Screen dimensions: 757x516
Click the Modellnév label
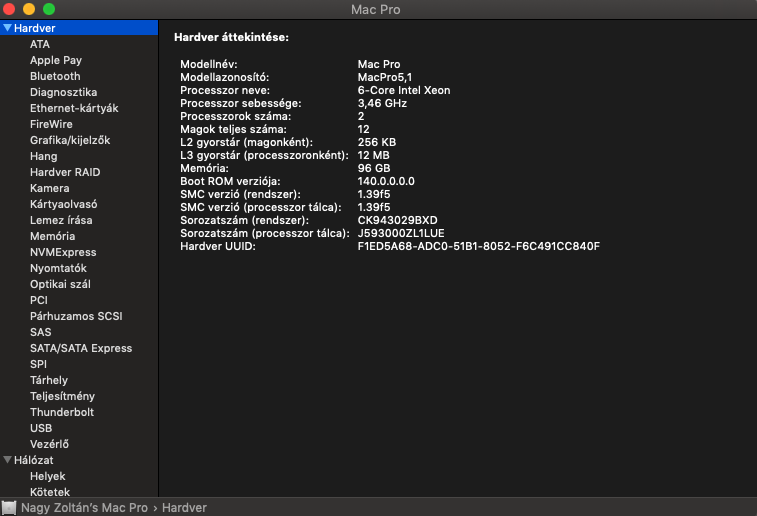[x=209, y=64]
